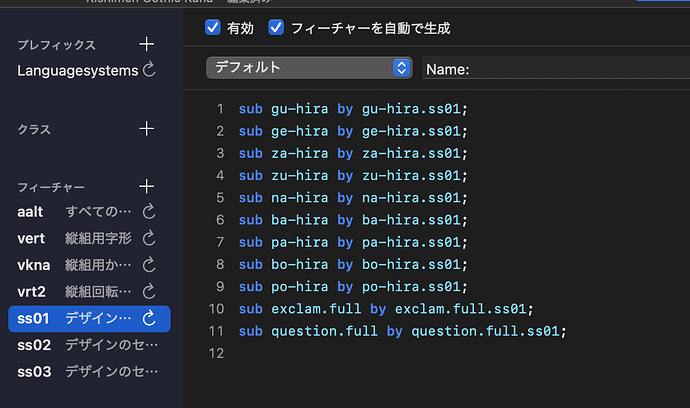Select Languagesystems in the prefix list
The height and width of the screenshot is (408, 690).
click(76, 70)
